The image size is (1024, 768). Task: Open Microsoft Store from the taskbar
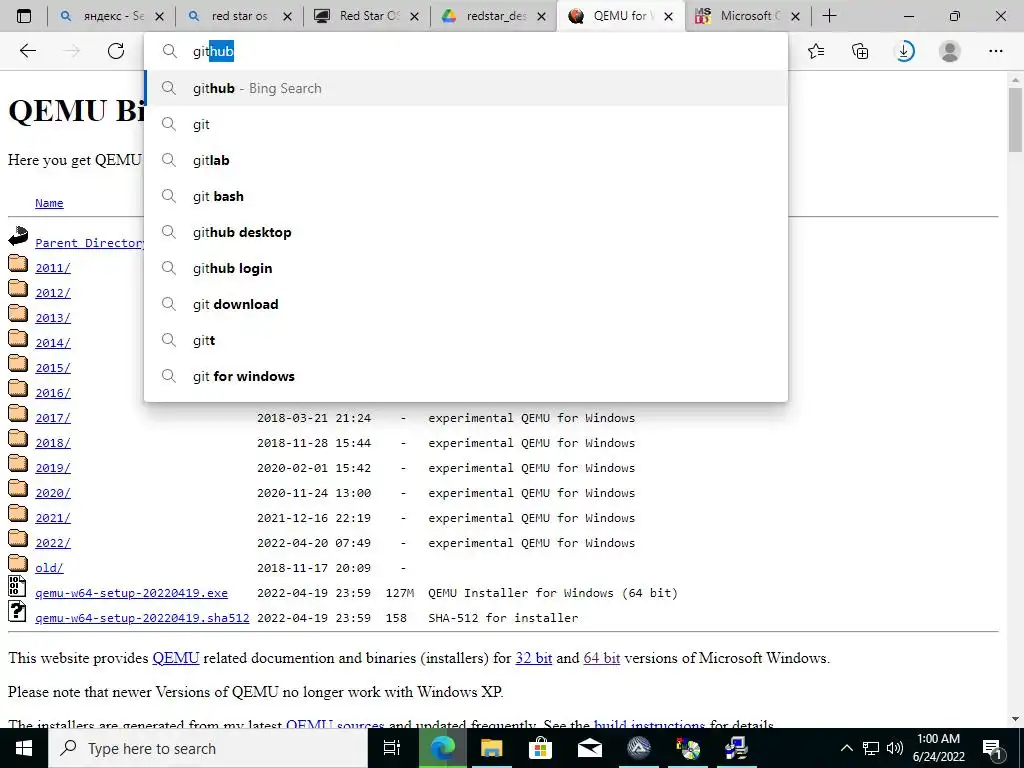pos(540,748)
